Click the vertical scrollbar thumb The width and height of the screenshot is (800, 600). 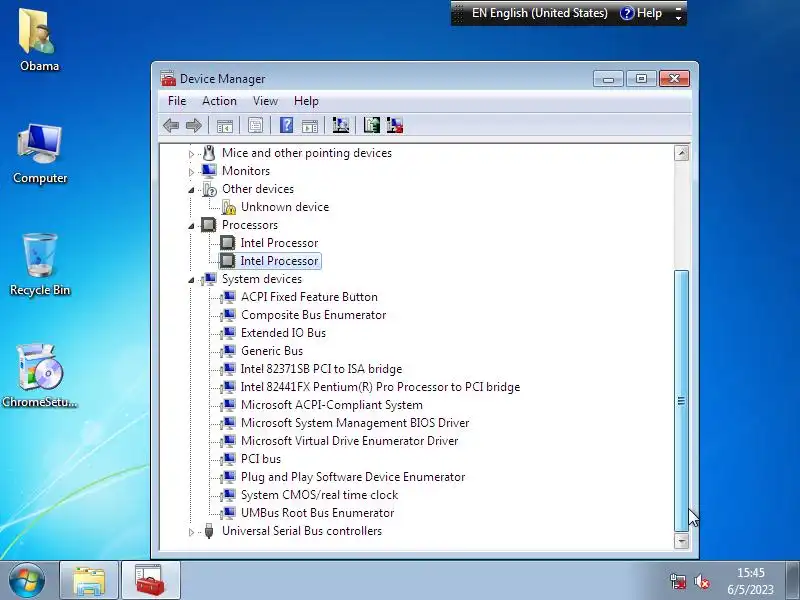[682, 401]
